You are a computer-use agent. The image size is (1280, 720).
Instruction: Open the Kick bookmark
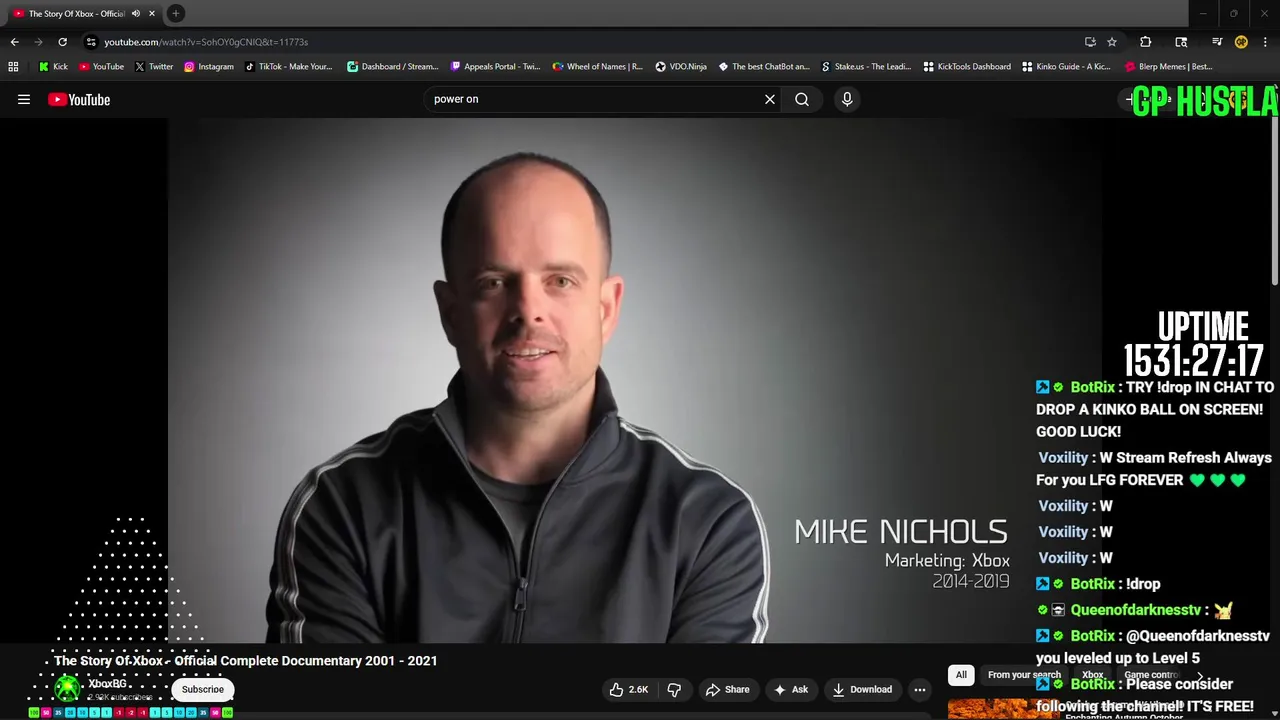[x=54, y=67]
